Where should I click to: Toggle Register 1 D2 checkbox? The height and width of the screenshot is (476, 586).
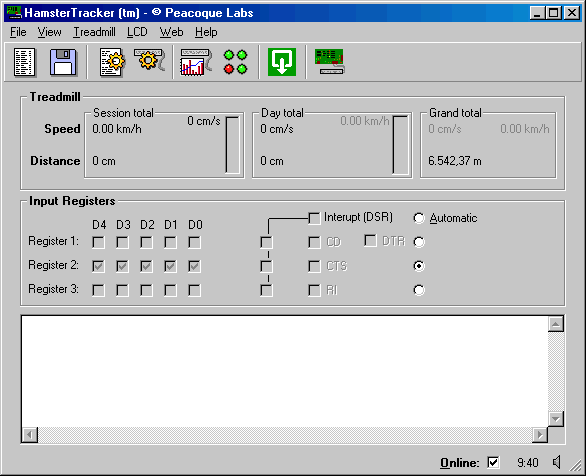[x=146, y=242]
